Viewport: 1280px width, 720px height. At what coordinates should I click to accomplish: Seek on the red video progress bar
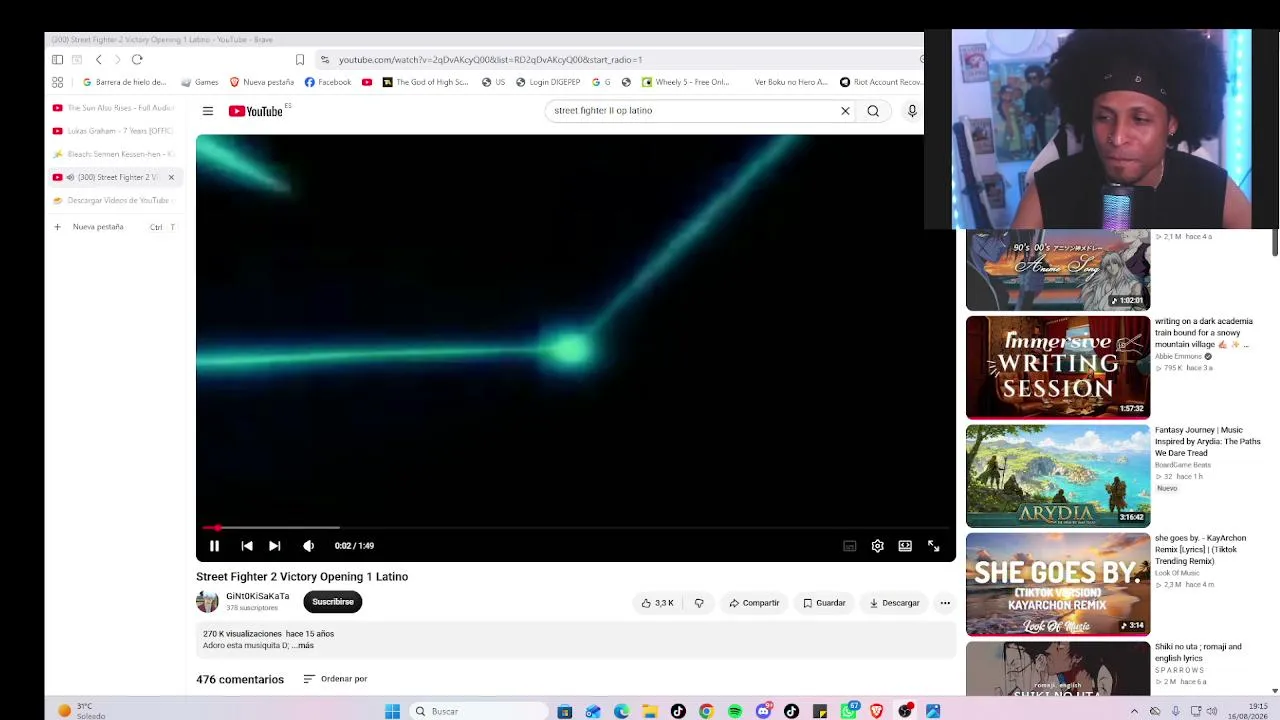575,527
